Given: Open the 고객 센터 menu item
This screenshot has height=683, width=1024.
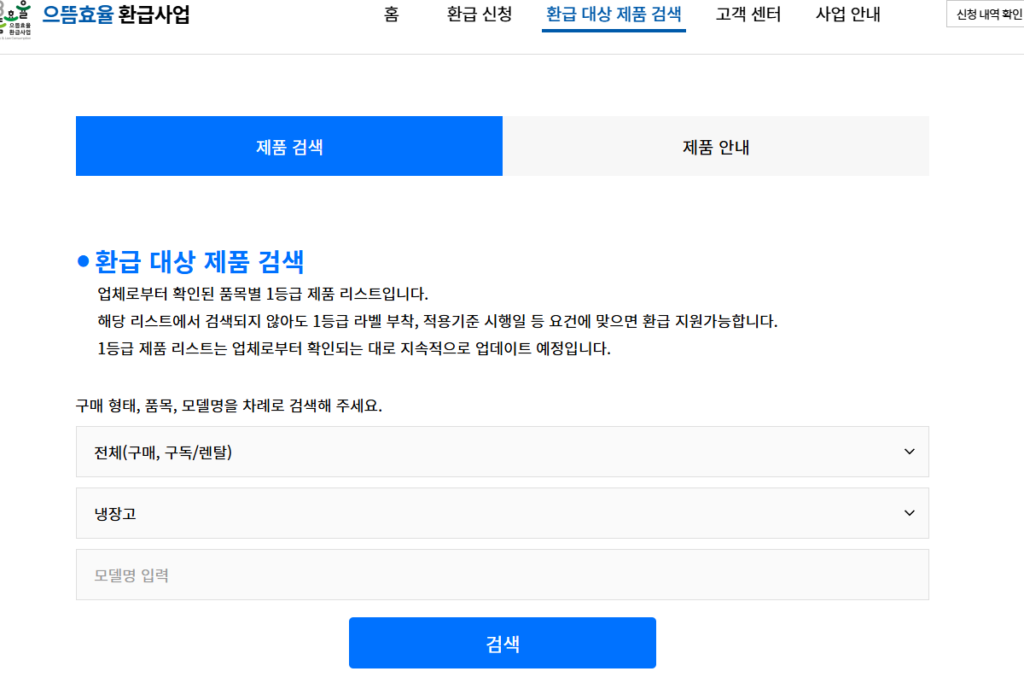Looking at the screenshot, I should click(x=747, y=14).
